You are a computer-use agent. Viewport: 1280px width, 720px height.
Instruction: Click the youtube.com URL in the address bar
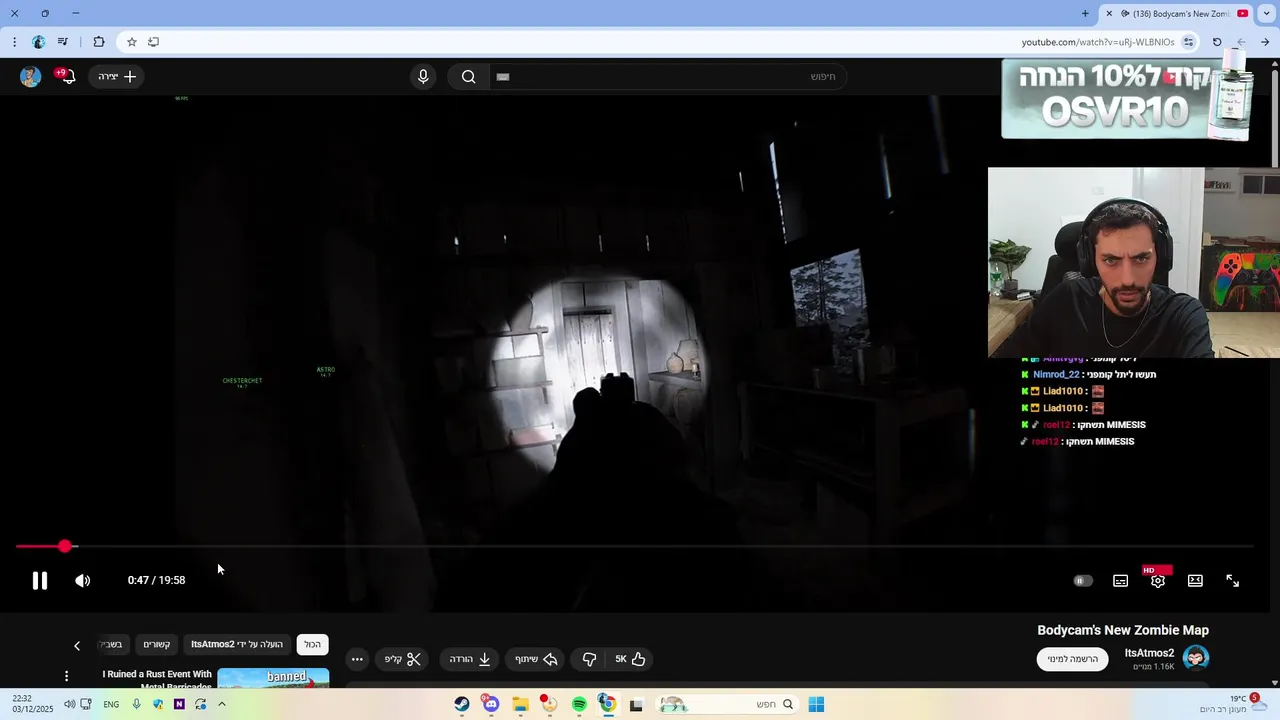(1097, 42)
